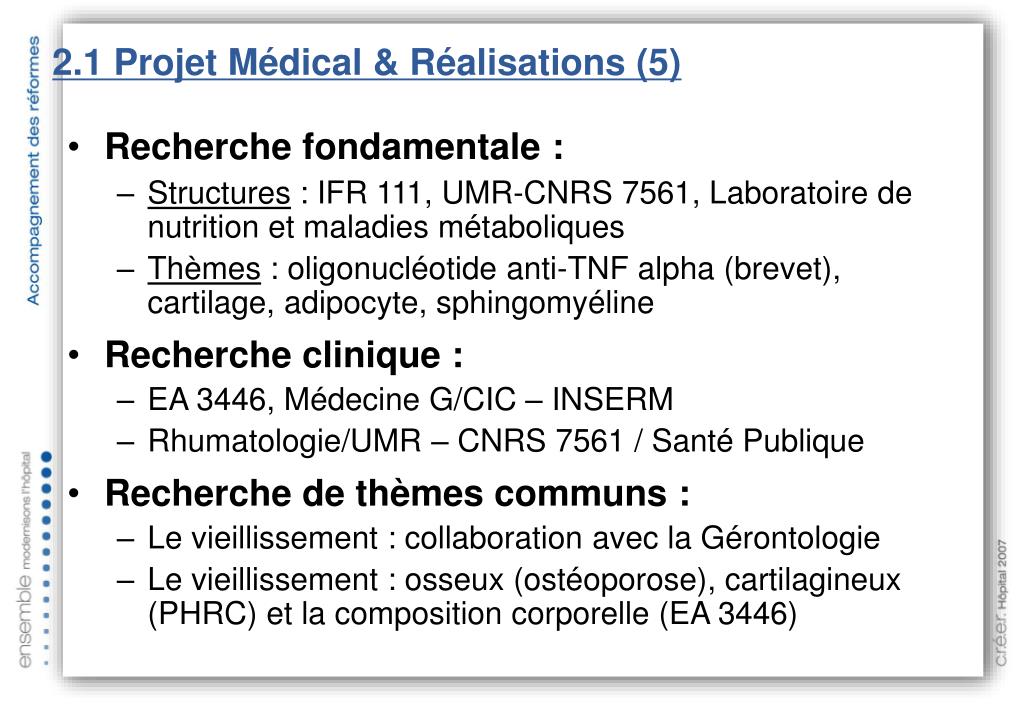Click the 'Rhumatologie/UMR – CNRS 7561 / Santé Publique' line

coord(506,440)
